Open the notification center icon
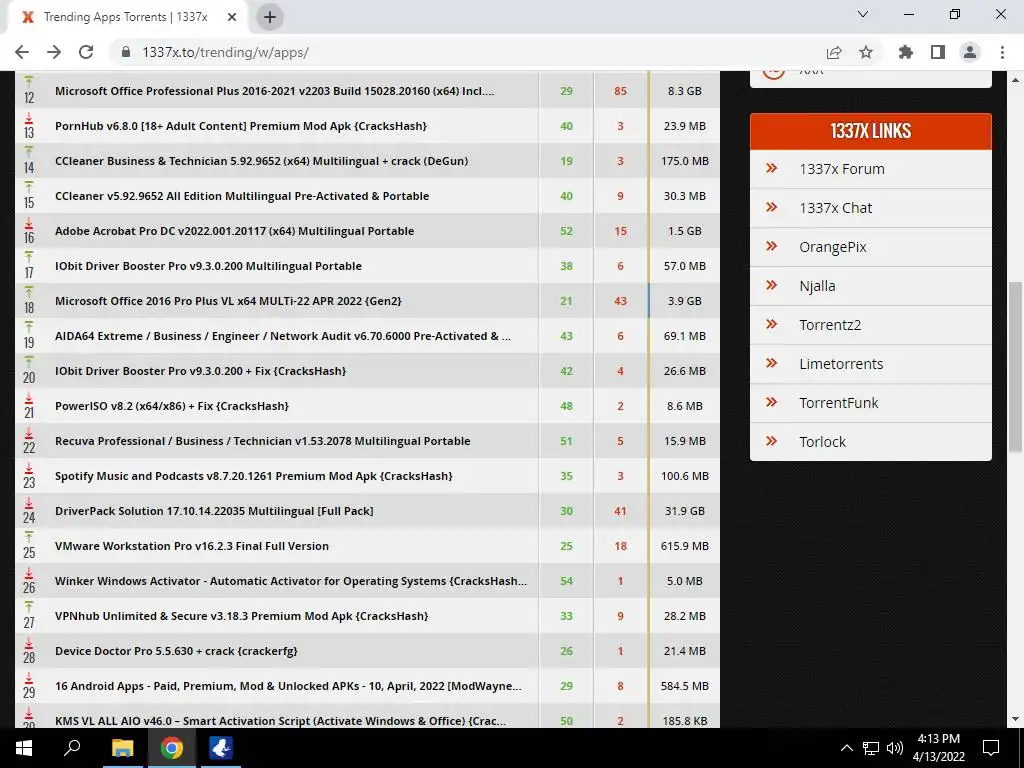1024x768 pixels. (991, 748)
